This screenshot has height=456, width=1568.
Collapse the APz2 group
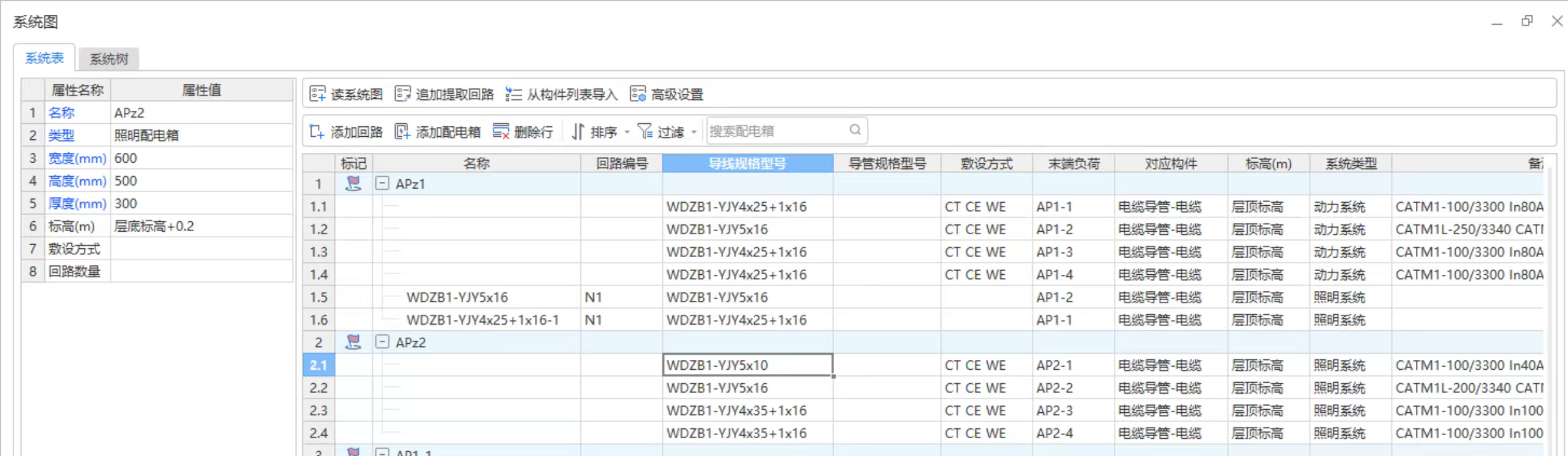[382, 341]
